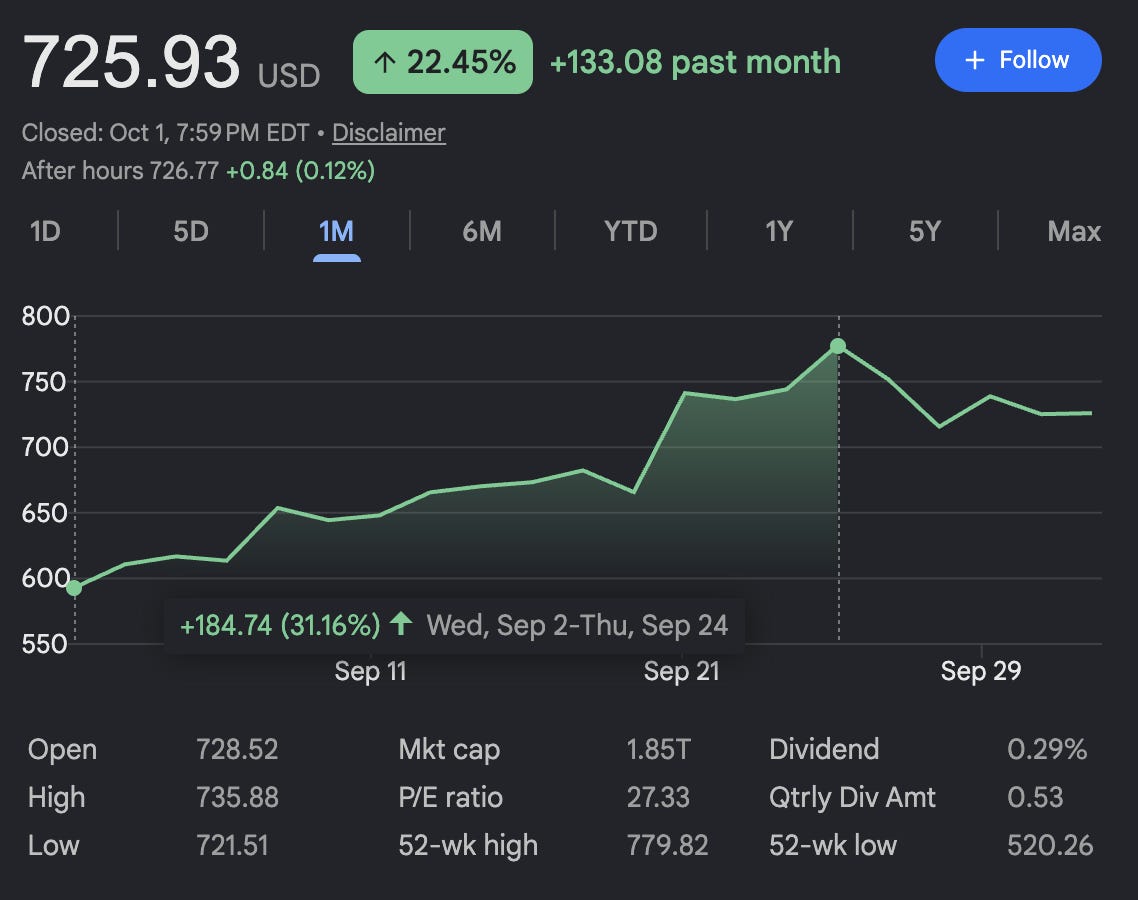
Task: Click the Sep 29 axis label
Action: click(981, 671)
